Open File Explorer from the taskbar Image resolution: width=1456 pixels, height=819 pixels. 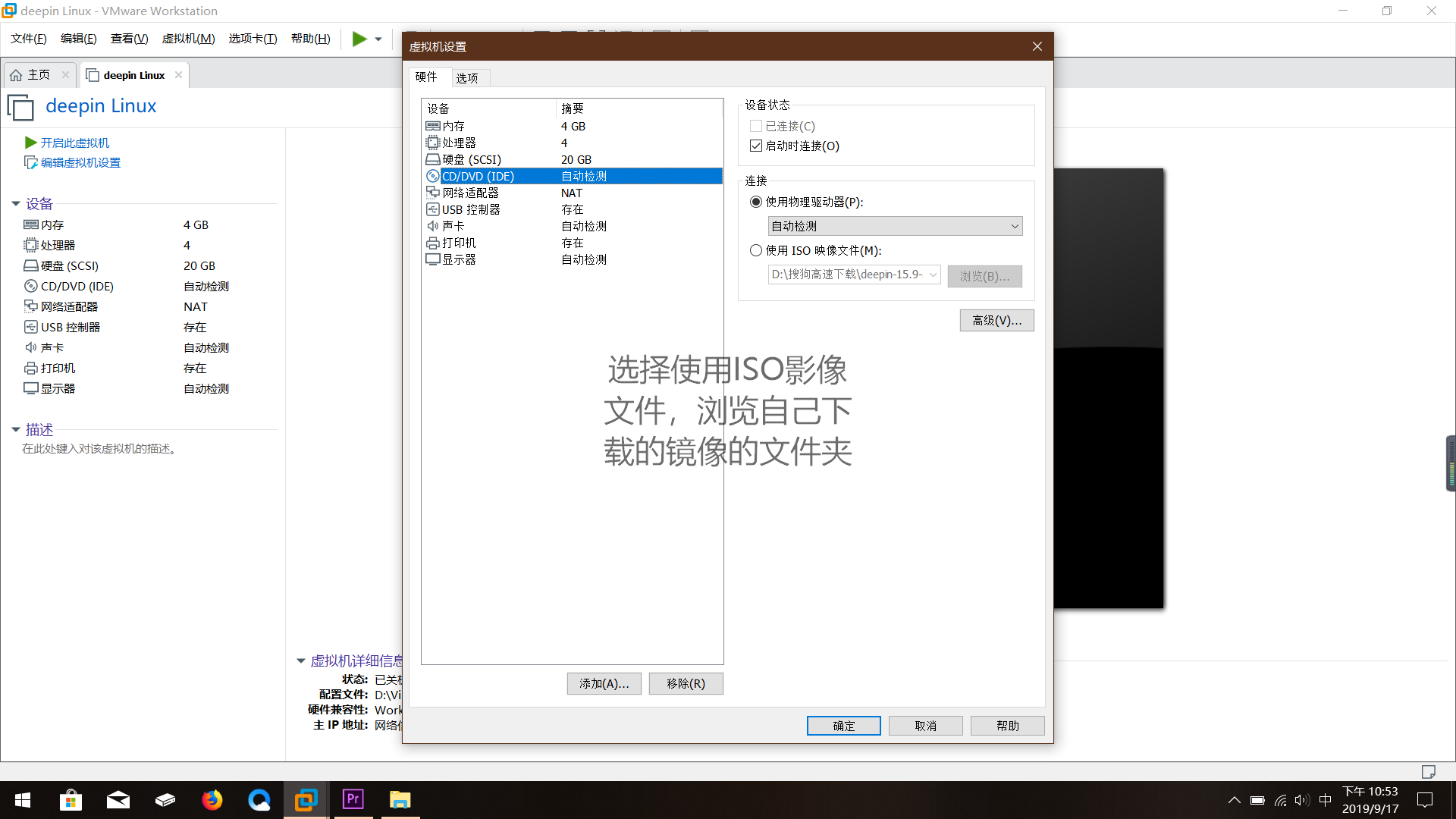point(400,800)
